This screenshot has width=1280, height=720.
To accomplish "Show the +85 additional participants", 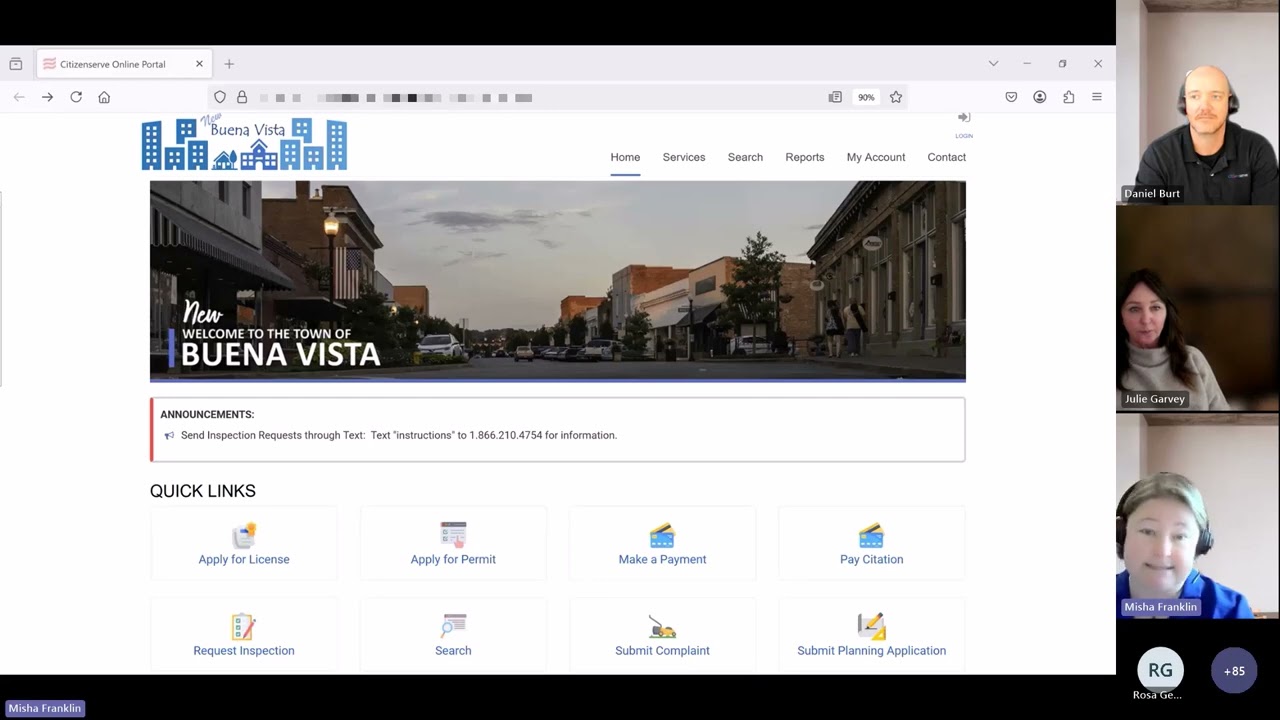I will point(1234,671).
